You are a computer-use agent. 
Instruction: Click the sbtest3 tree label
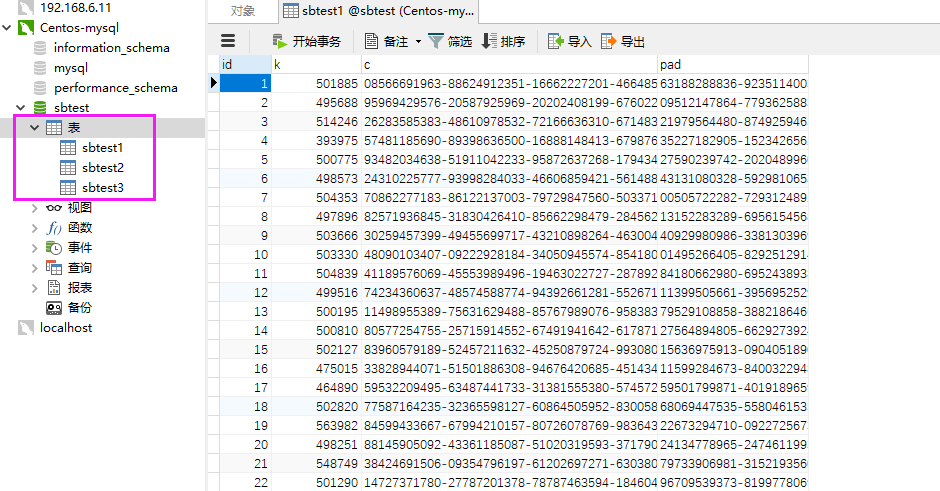(x=103, y=188)
